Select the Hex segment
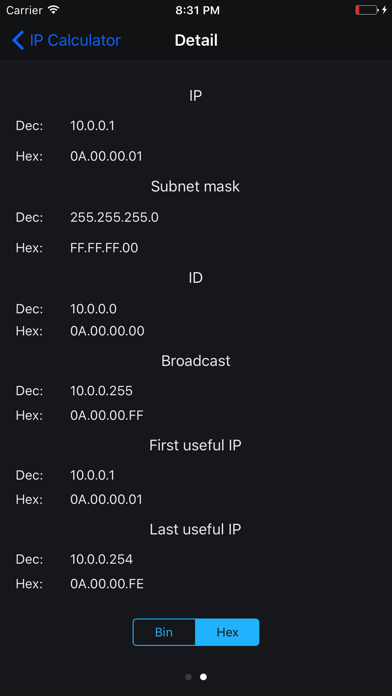The image size is (392, 696). click(x=227, y=632)
